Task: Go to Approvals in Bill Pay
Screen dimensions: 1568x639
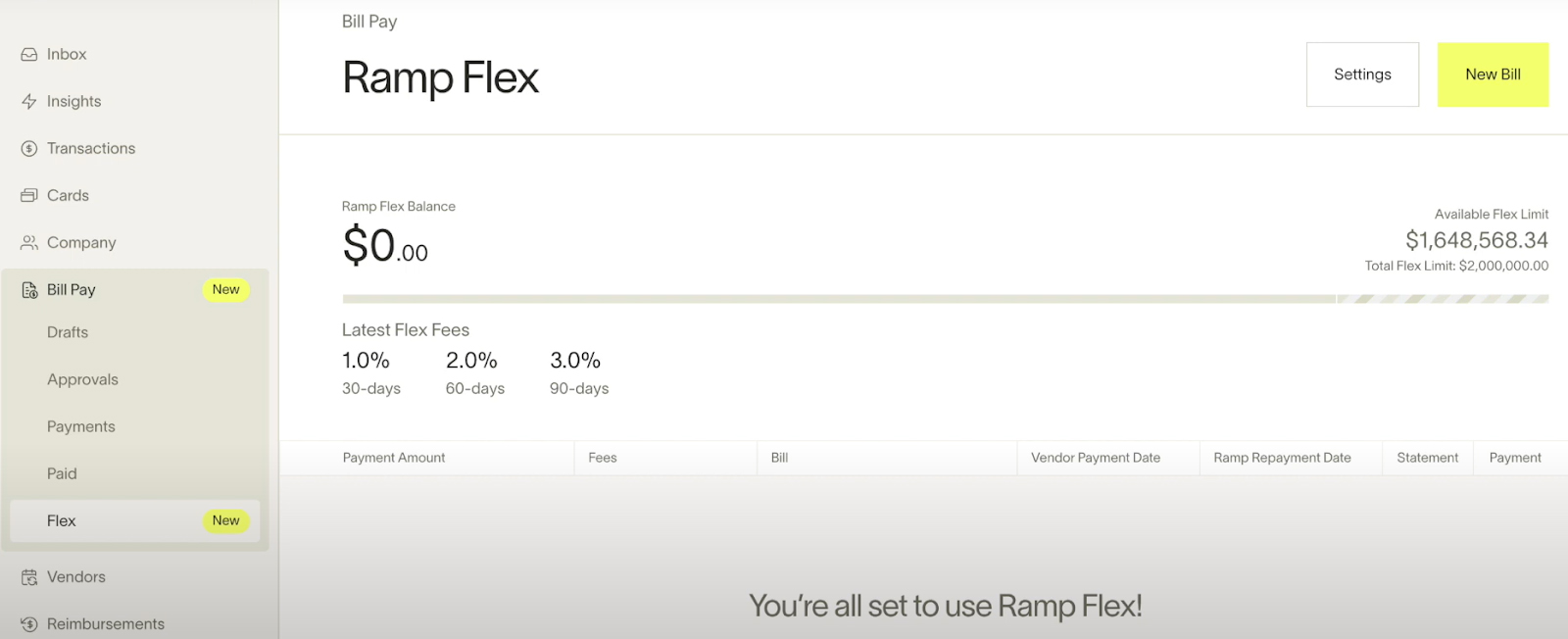Action: click(x=82, y=380)
